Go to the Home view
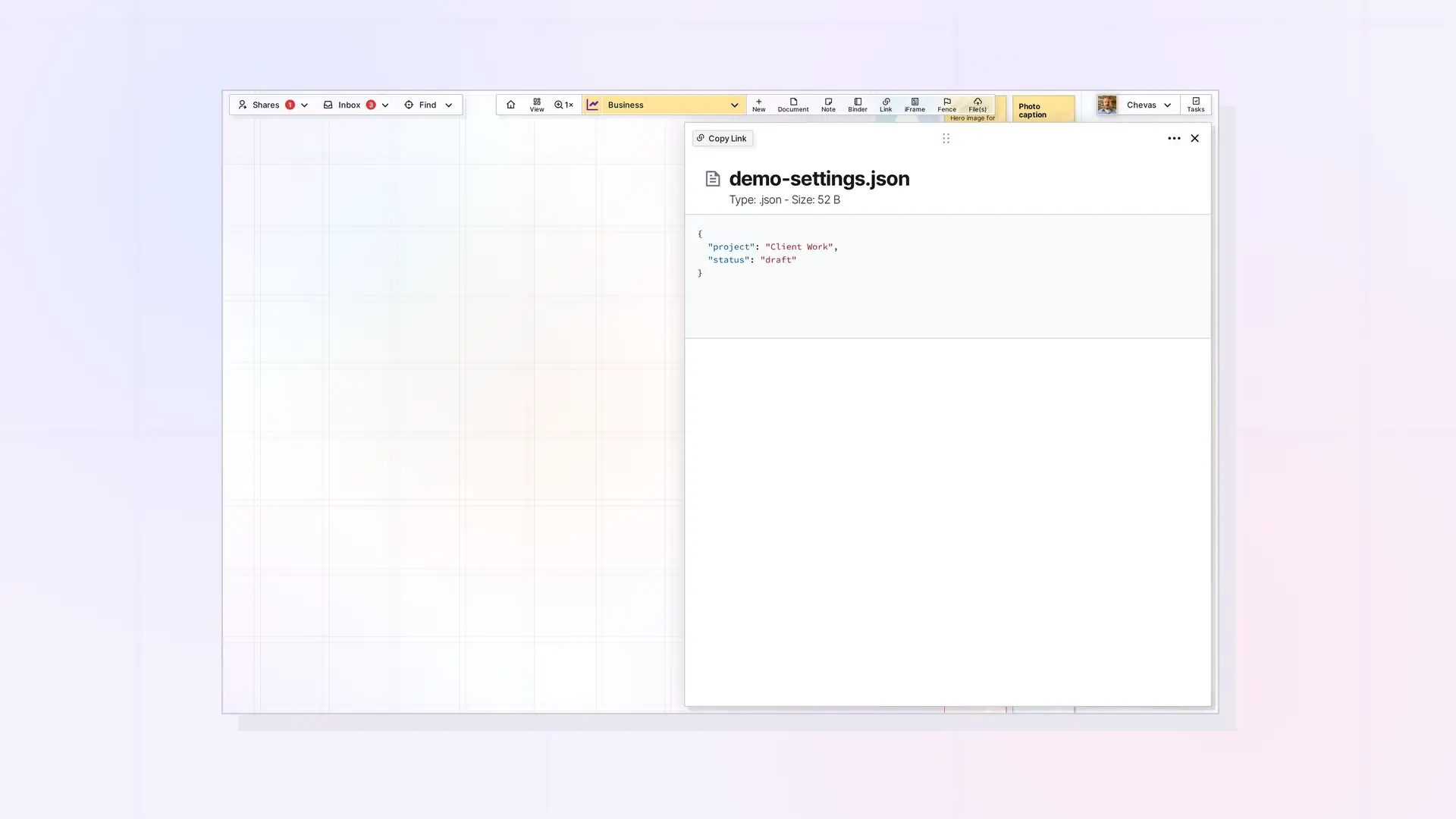 [510, 105]
